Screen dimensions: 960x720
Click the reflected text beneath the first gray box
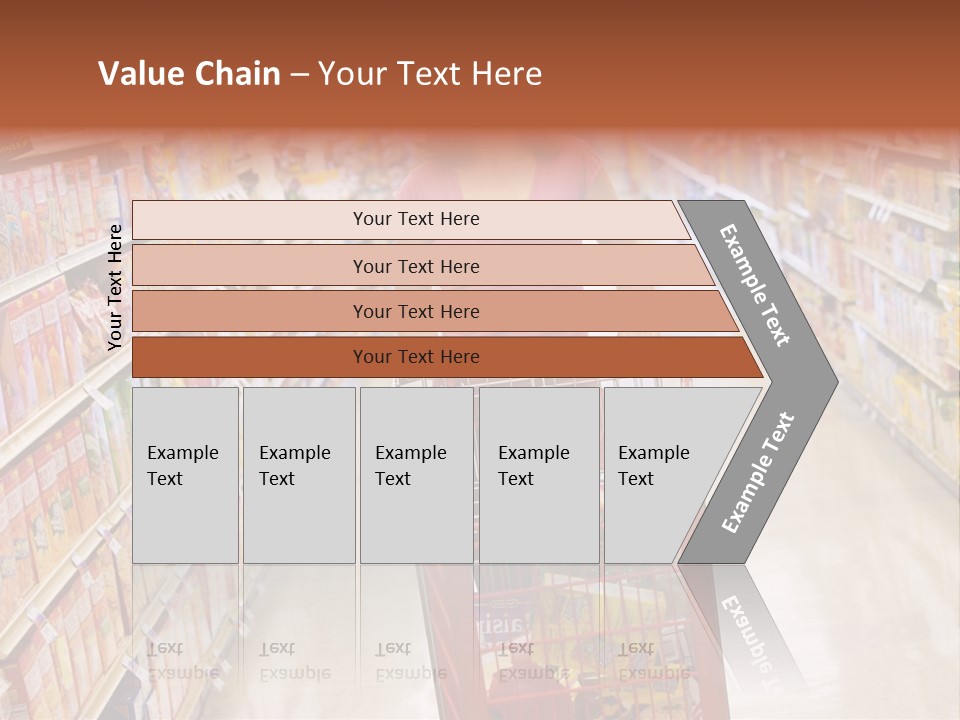coord(182,661)
